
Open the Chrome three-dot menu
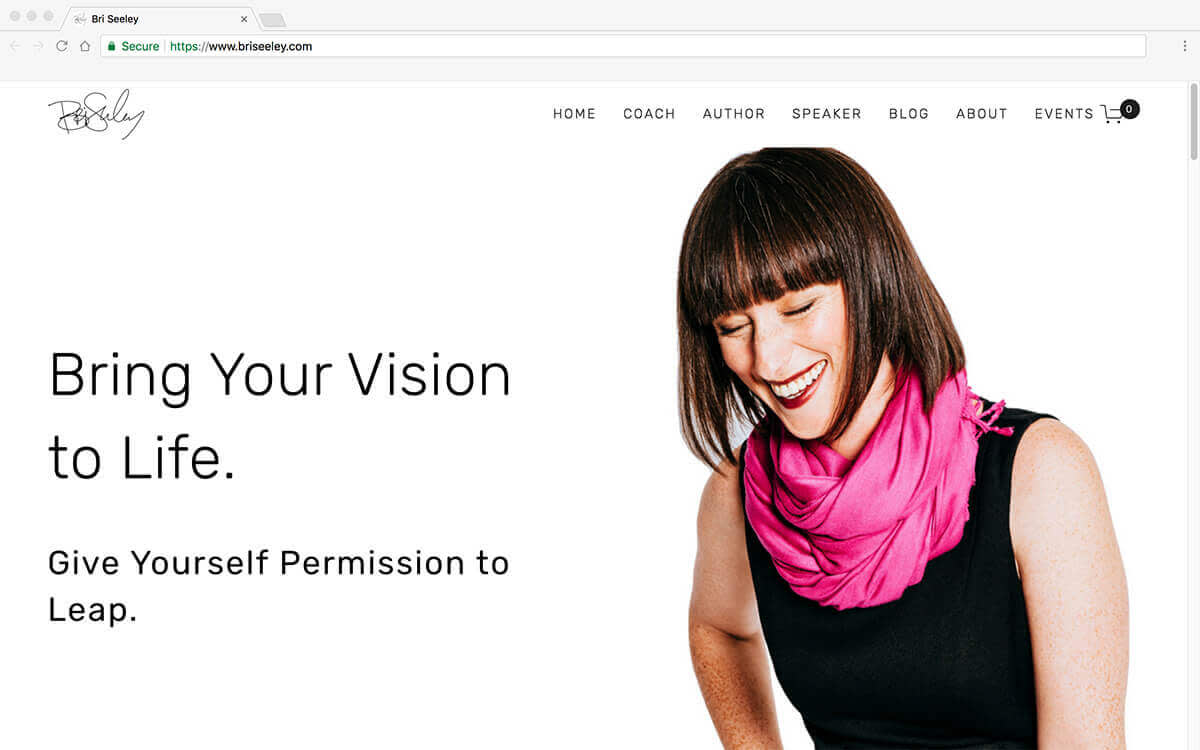(1185, 46)
